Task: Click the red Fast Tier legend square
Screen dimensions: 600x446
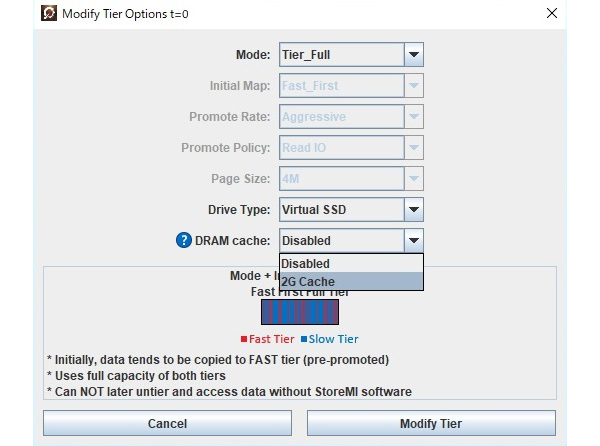Action: (244, 339)
